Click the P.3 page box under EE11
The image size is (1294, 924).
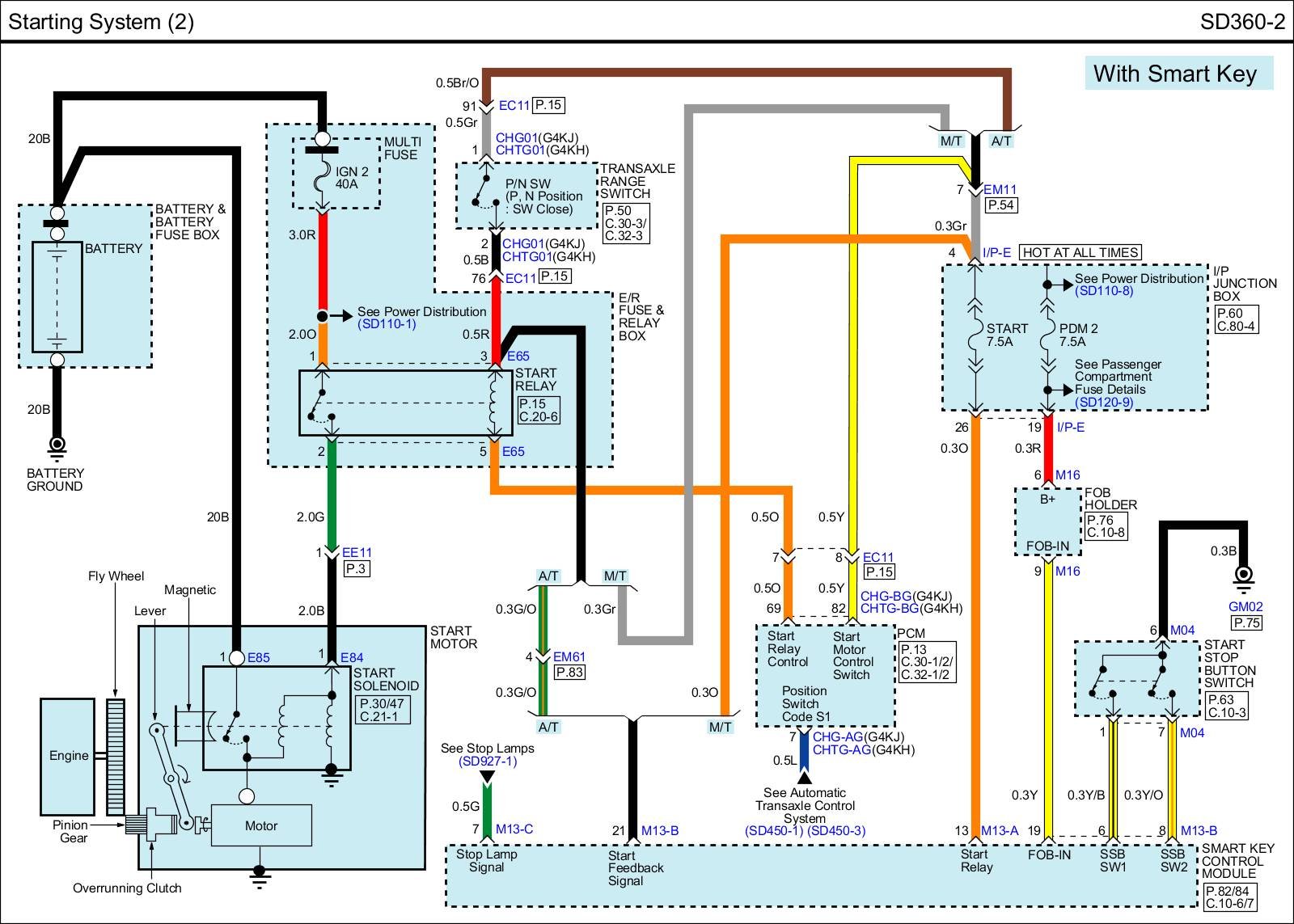coord(355,568)
